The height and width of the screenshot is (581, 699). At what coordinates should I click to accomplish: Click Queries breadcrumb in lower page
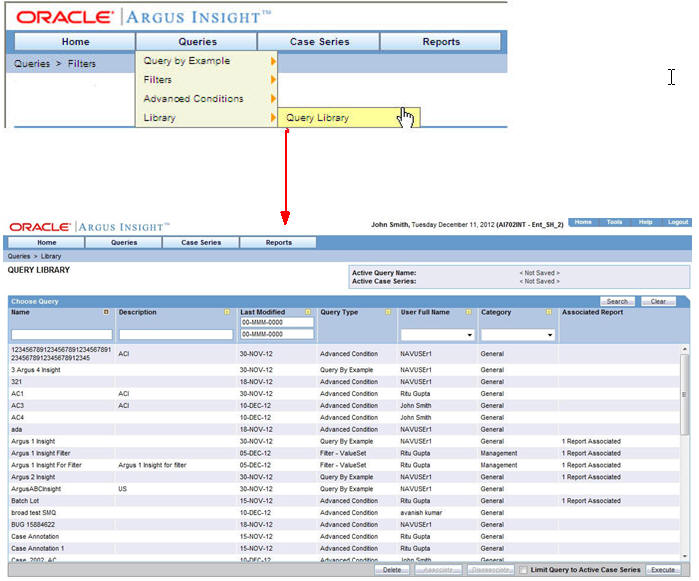click(19, 256)
